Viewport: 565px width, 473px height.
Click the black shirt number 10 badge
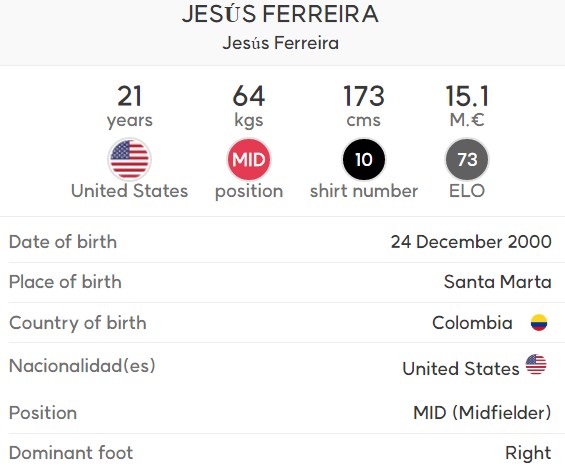click(364, 159)
